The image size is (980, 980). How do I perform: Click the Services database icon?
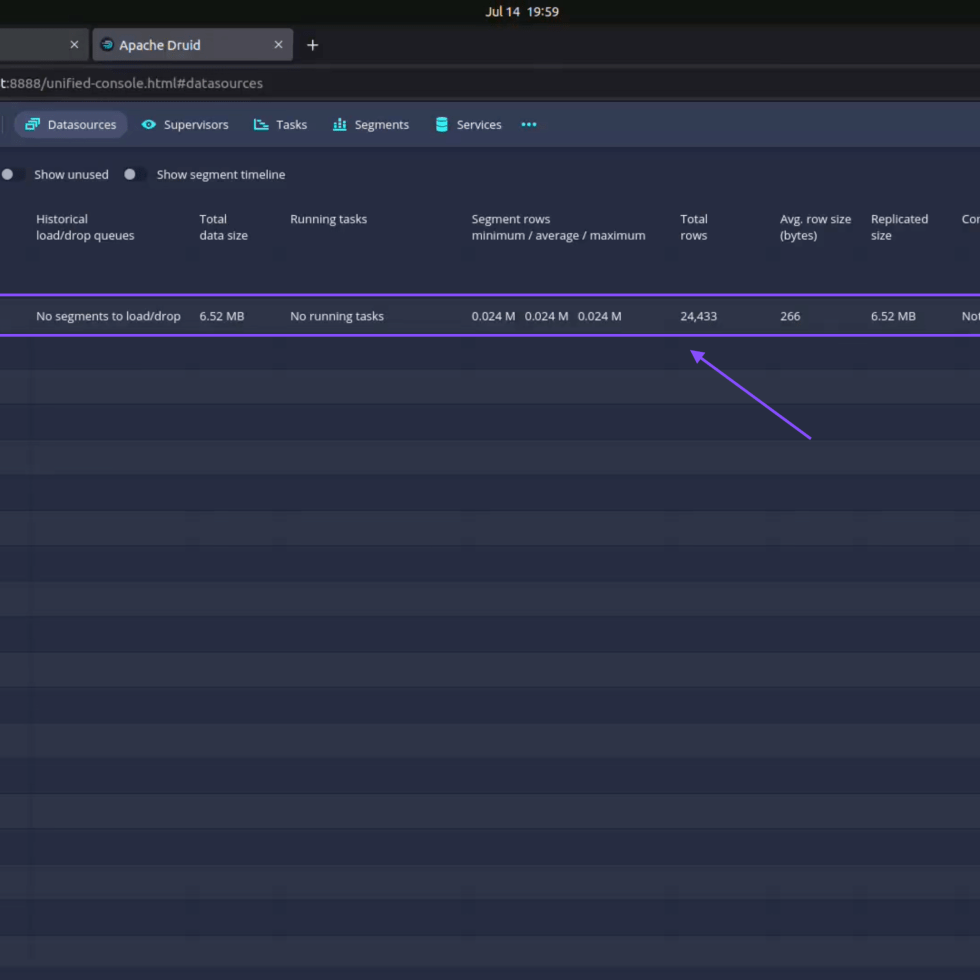coord(441,125)
